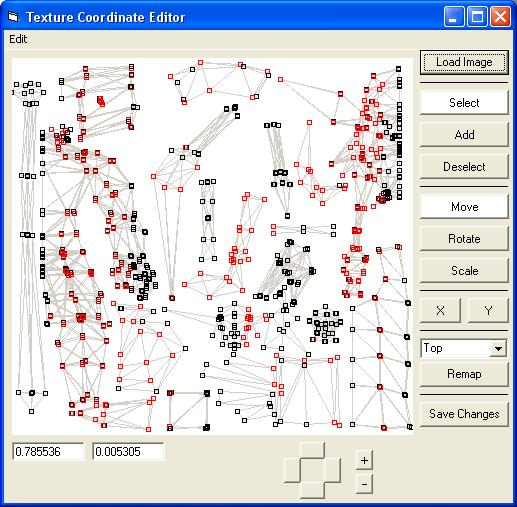Activate the Select mode button
Viewport: 517px width, 507px height.
tap(464, 103)
